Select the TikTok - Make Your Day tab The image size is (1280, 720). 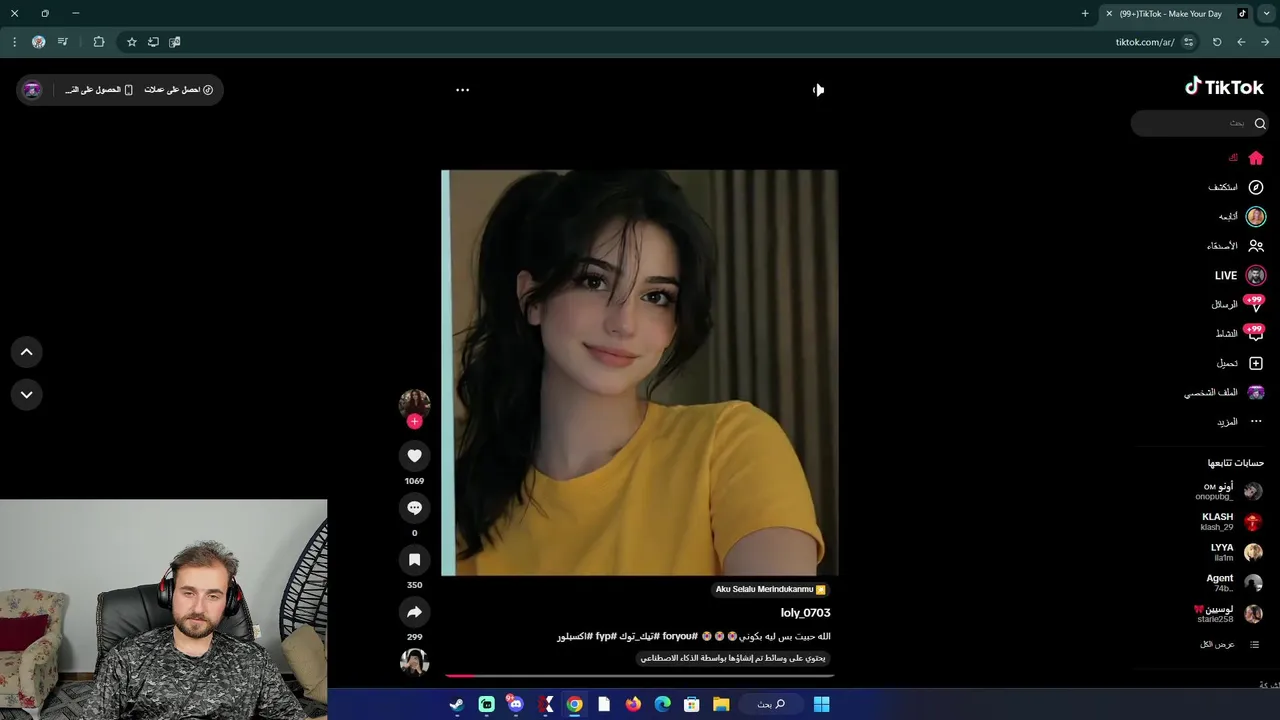click(1176, 14)
